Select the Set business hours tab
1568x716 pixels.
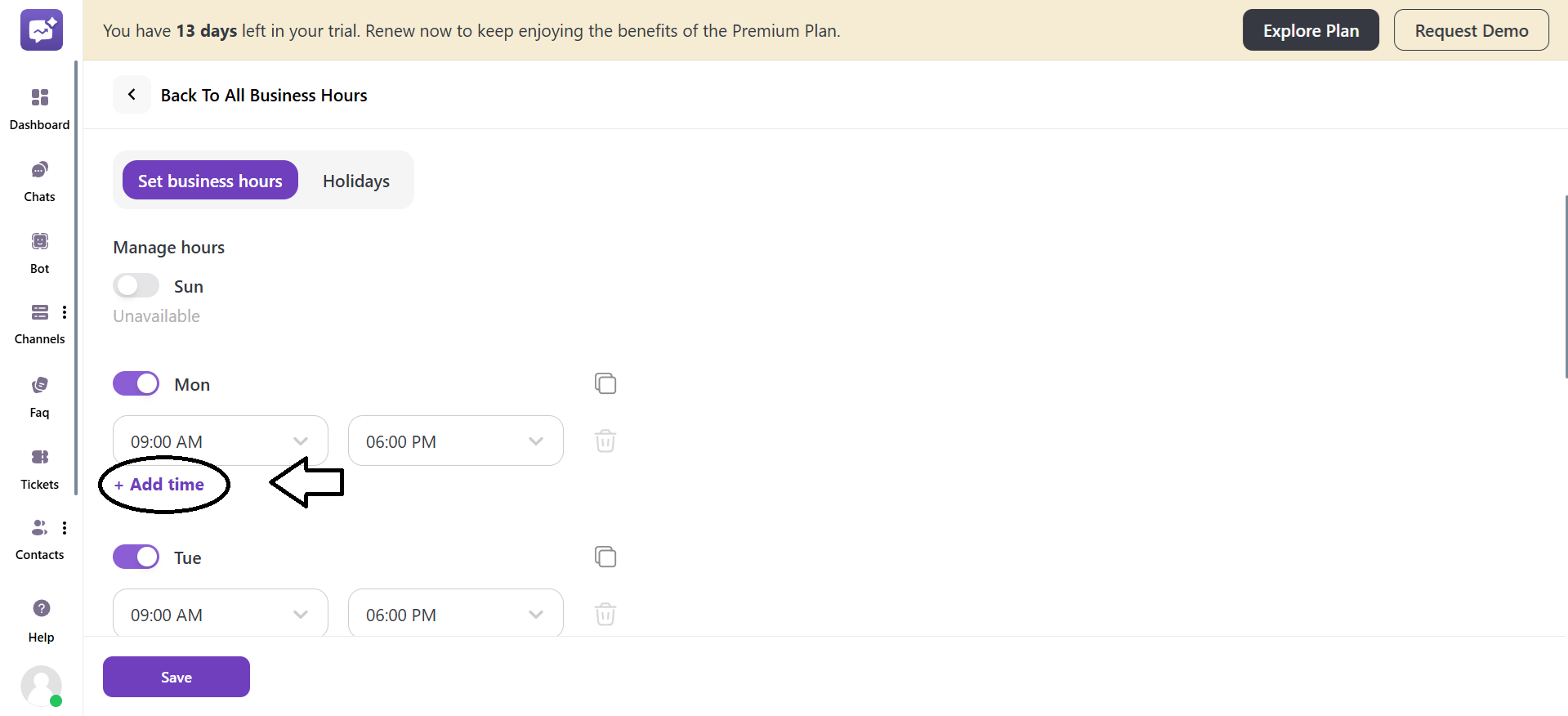click(210, 181)
